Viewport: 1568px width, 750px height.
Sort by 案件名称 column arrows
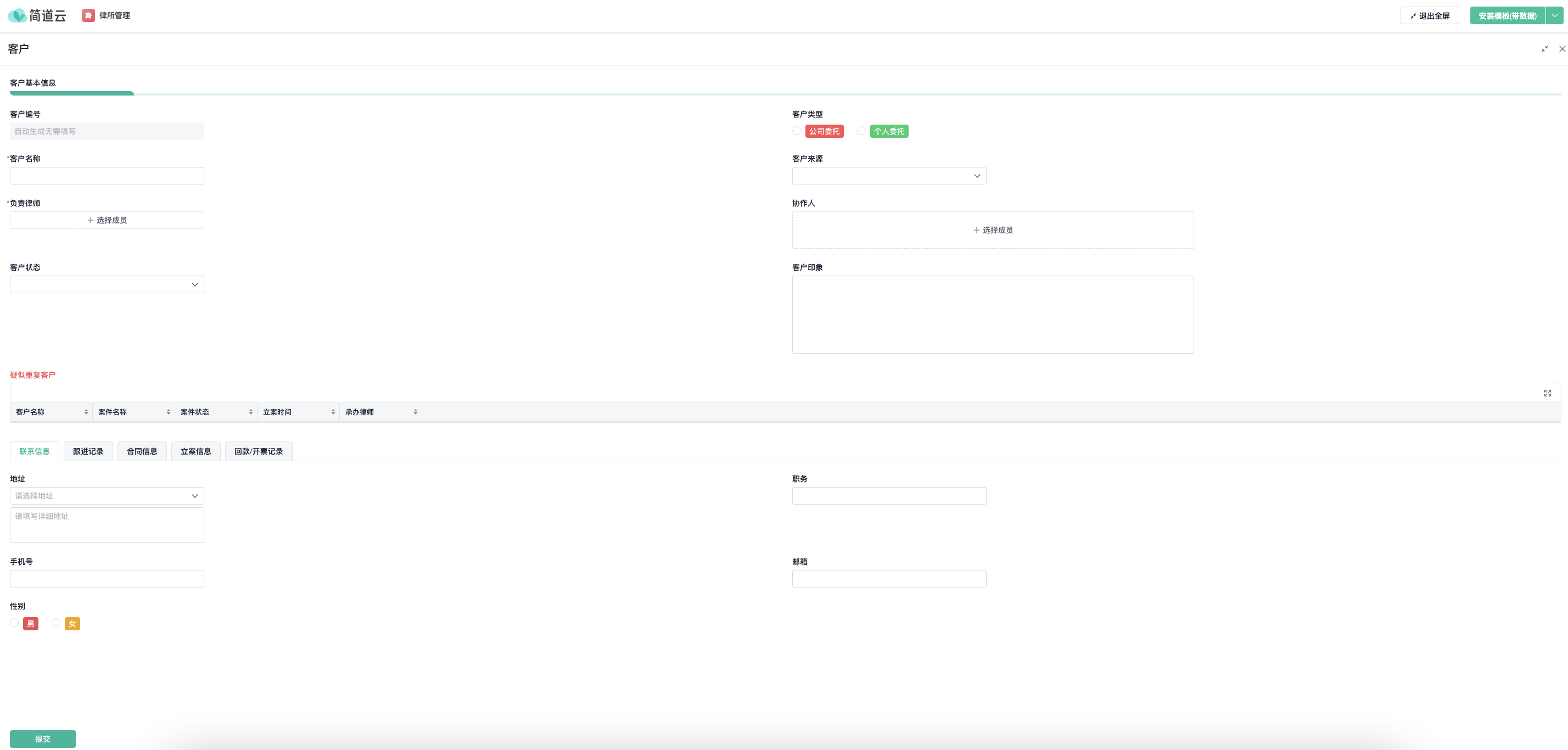click(168, 412)
